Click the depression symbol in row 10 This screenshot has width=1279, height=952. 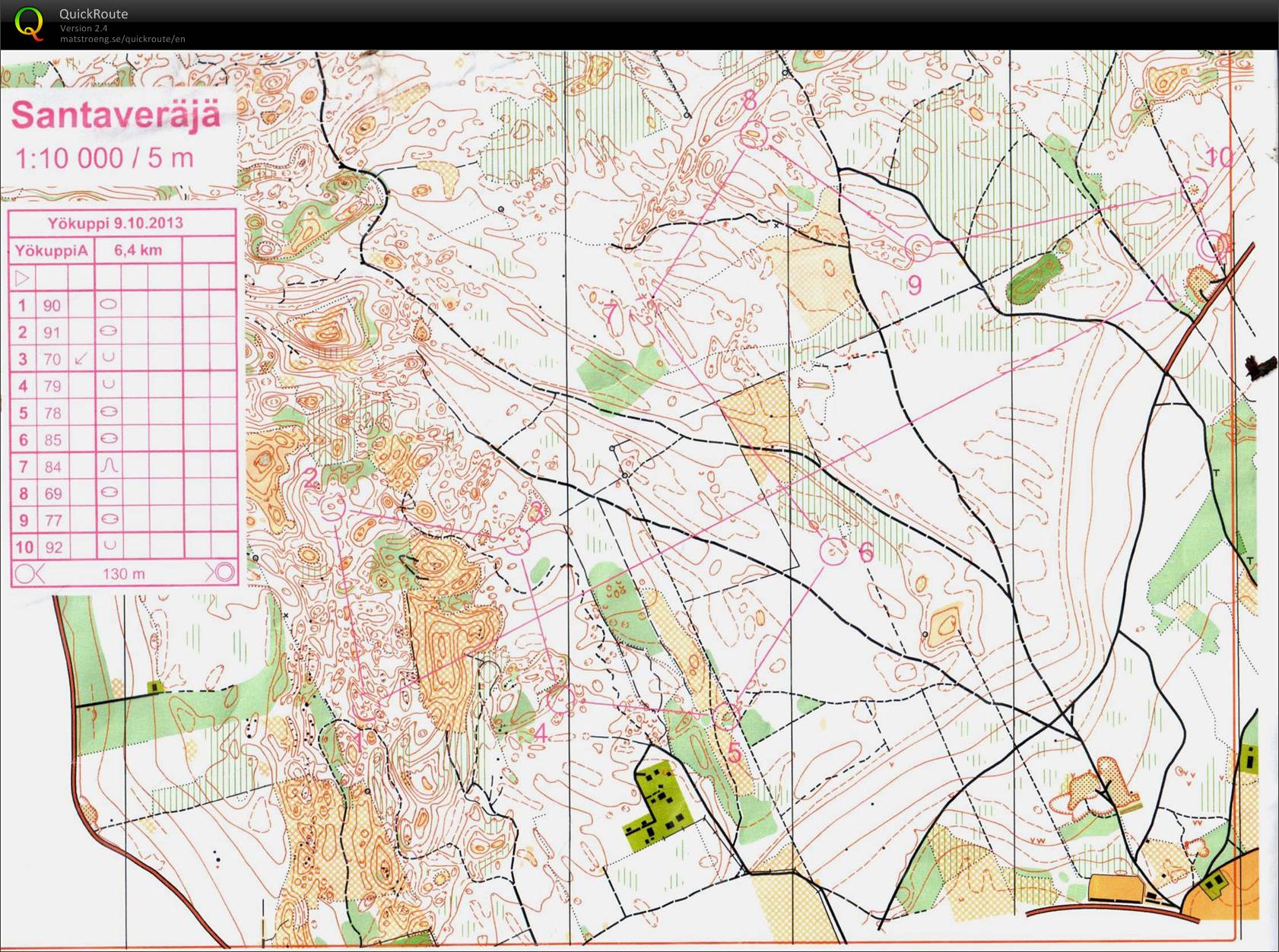[109, 545]
